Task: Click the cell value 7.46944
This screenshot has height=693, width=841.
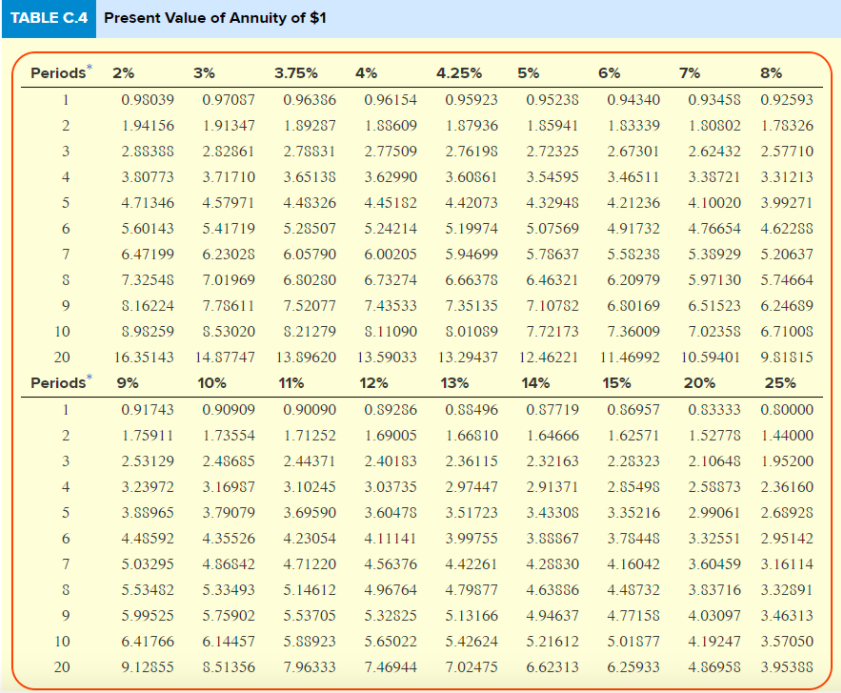Action: [x=390, y=667]
